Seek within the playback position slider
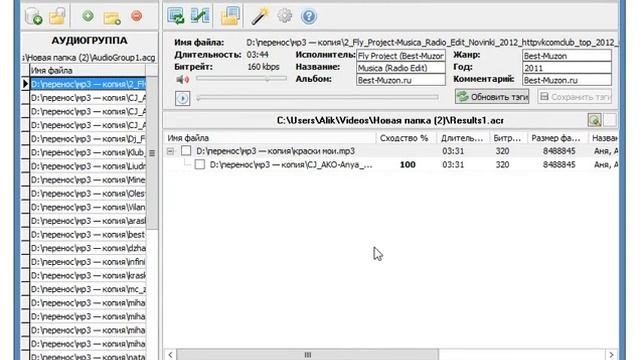The height and width of the screenshot is (360, 640). (317, 98)
